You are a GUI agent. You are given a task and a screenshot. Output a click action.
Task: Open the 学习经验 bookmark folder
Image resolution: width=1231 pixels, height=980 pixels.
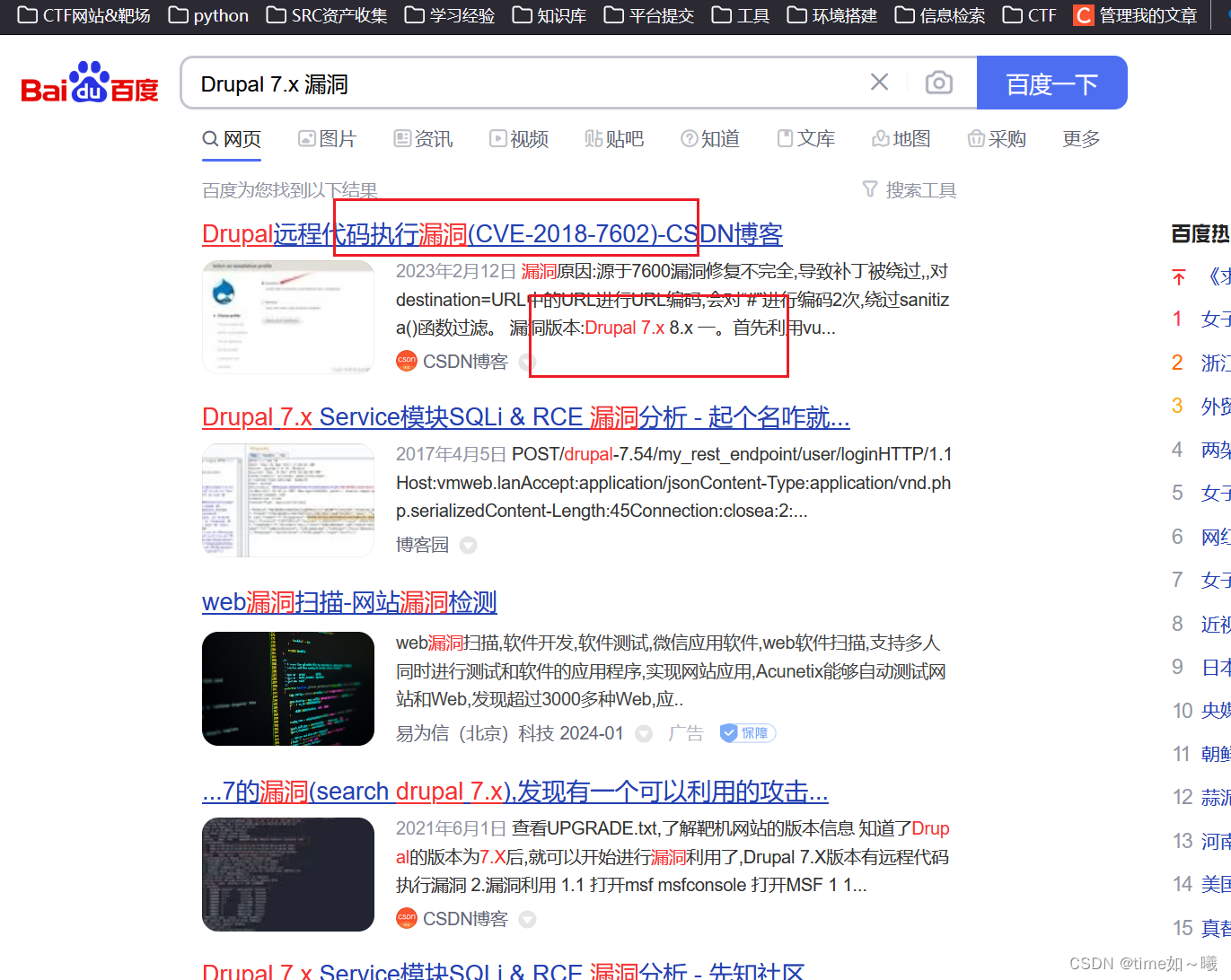click(450, 15)
